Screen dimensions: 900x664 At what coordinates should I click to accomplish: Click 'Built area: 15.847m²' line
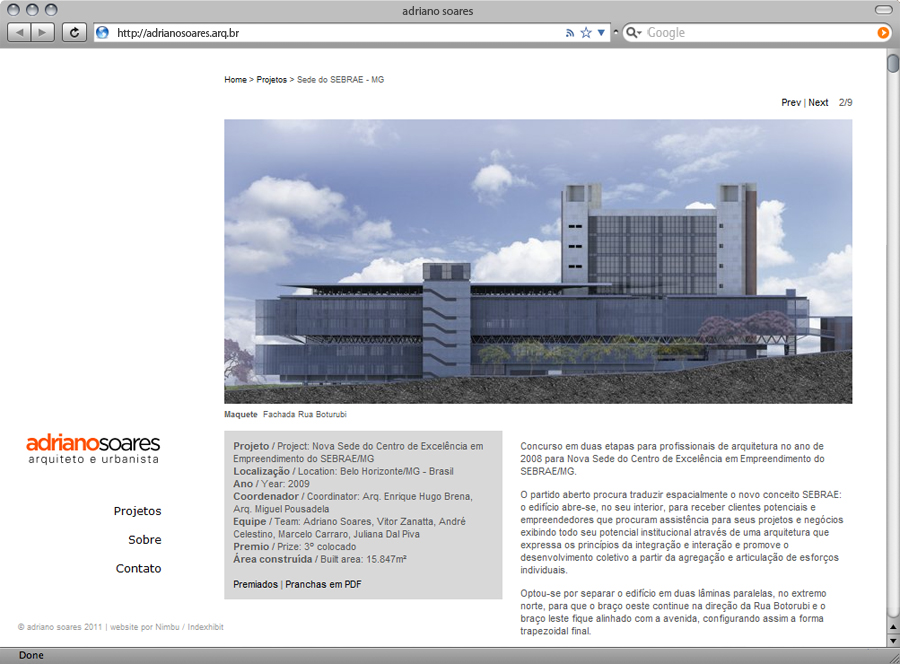click(x=363, y=560)
